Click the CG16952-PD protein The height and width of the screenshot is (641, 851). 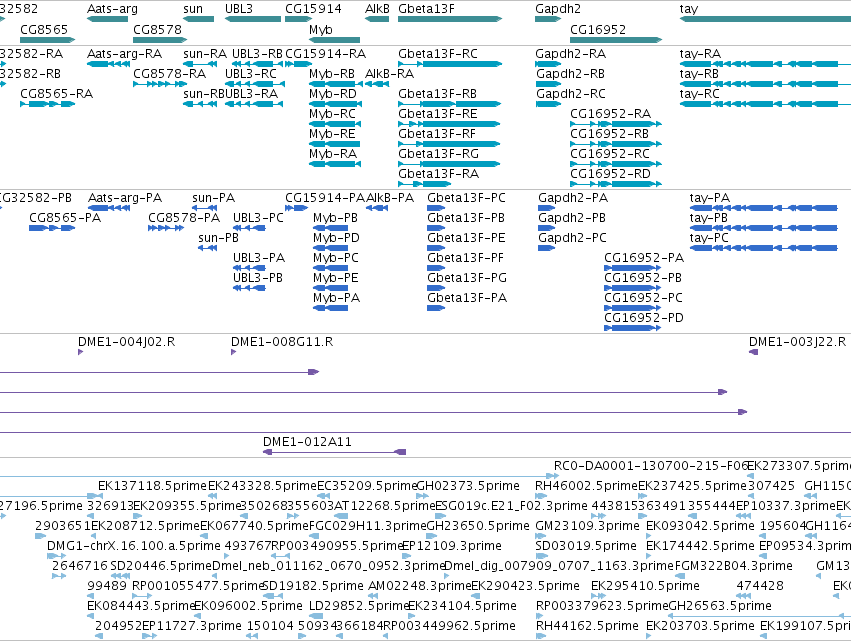point(633,328)
